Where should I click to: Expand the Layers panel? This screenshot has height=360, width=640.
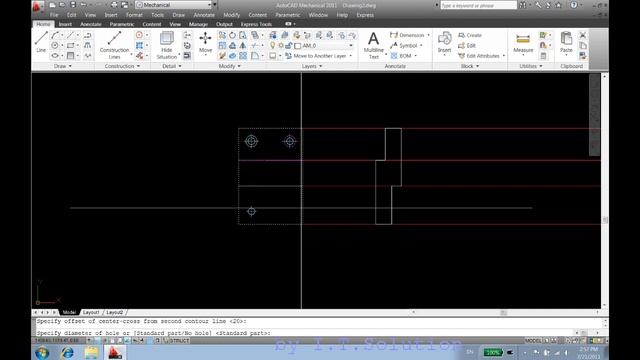(x=312, y=66)
